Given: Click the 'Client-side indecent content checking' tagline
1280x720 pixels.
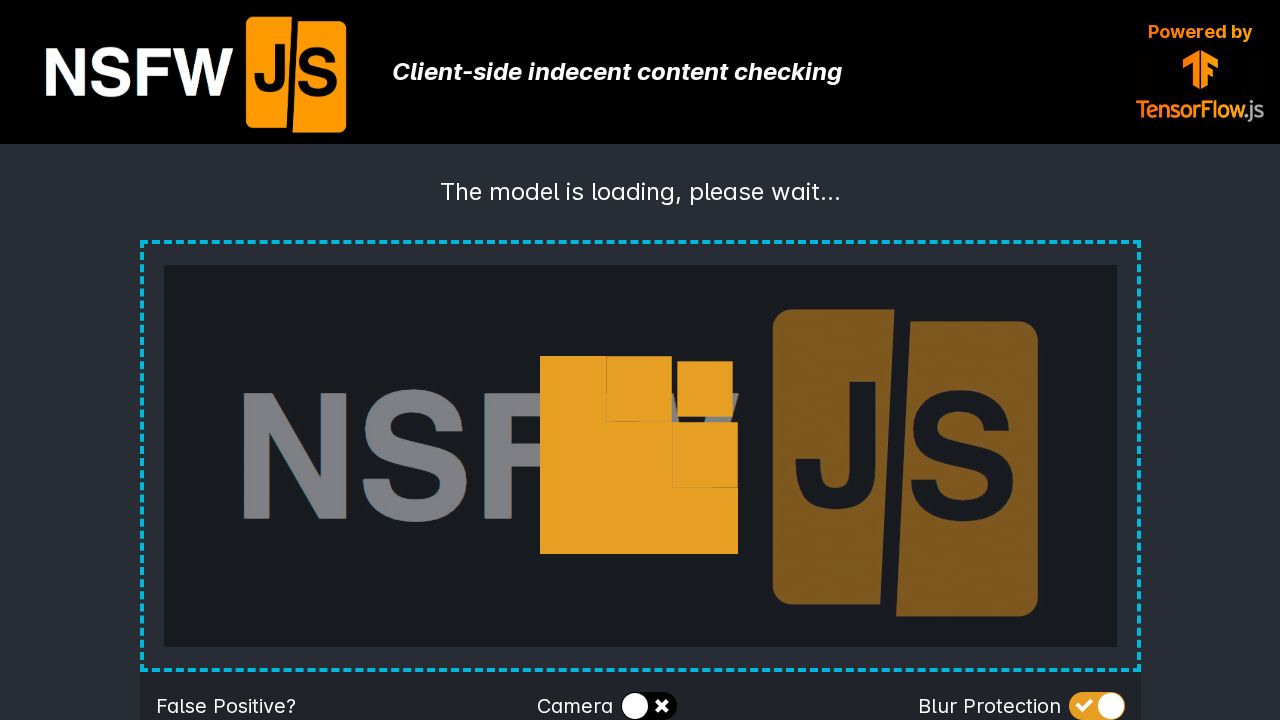Looking at the screenshot, I should 617,72.
